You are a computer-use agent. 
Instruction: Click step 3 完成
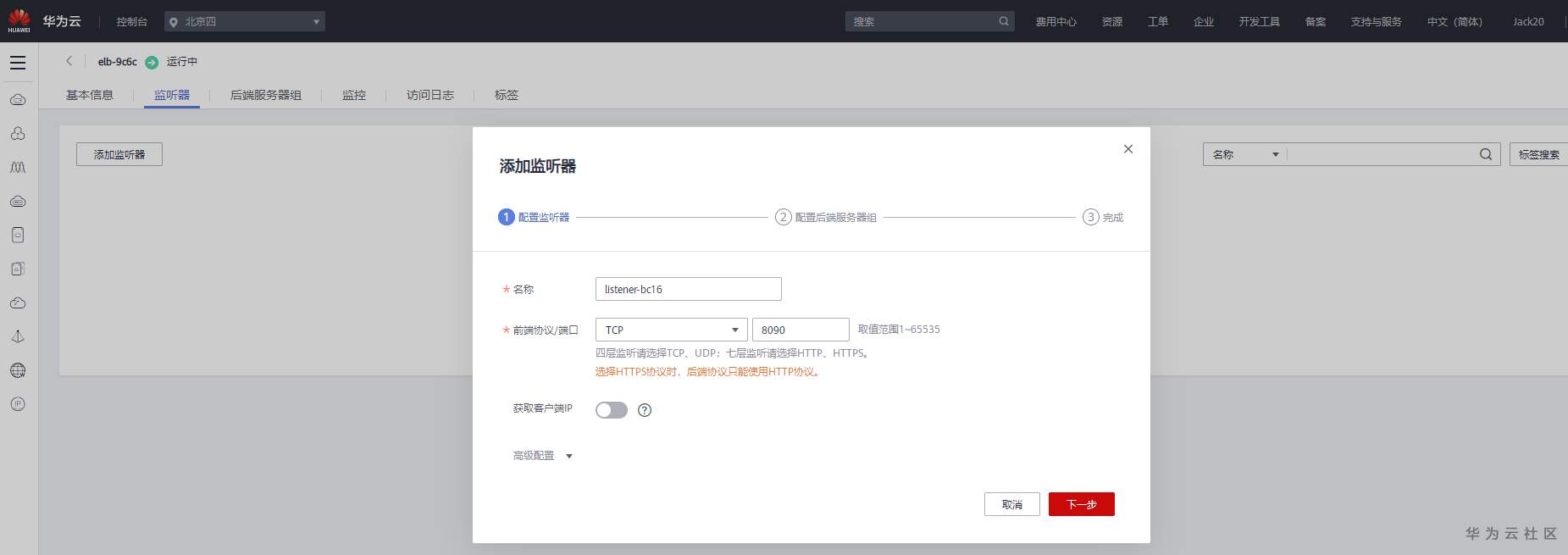point(1103,217)
